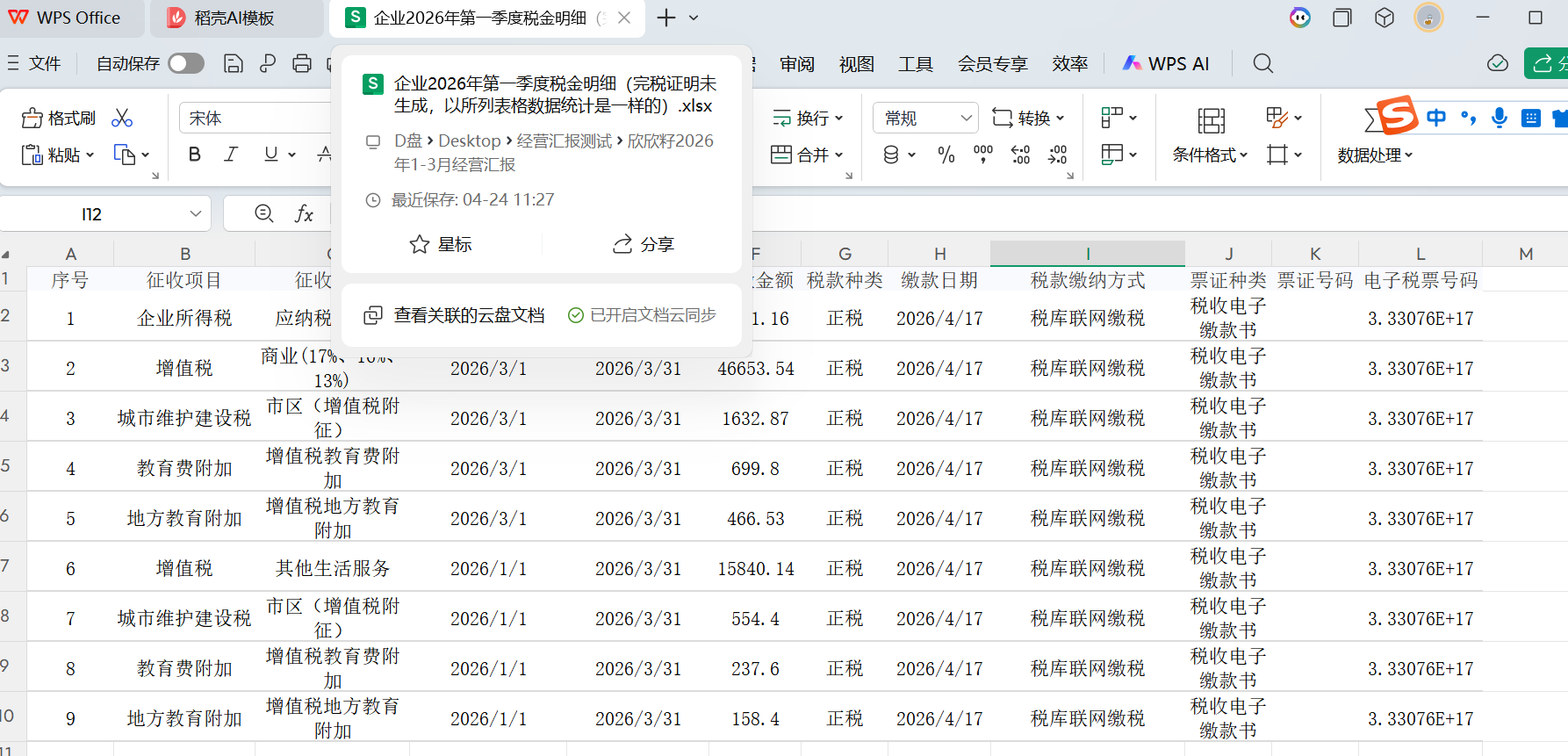This screenshot has height=756, width=1568.
Task: Expand the 转换 convert dropdown
Action: tap(1061, 118)
